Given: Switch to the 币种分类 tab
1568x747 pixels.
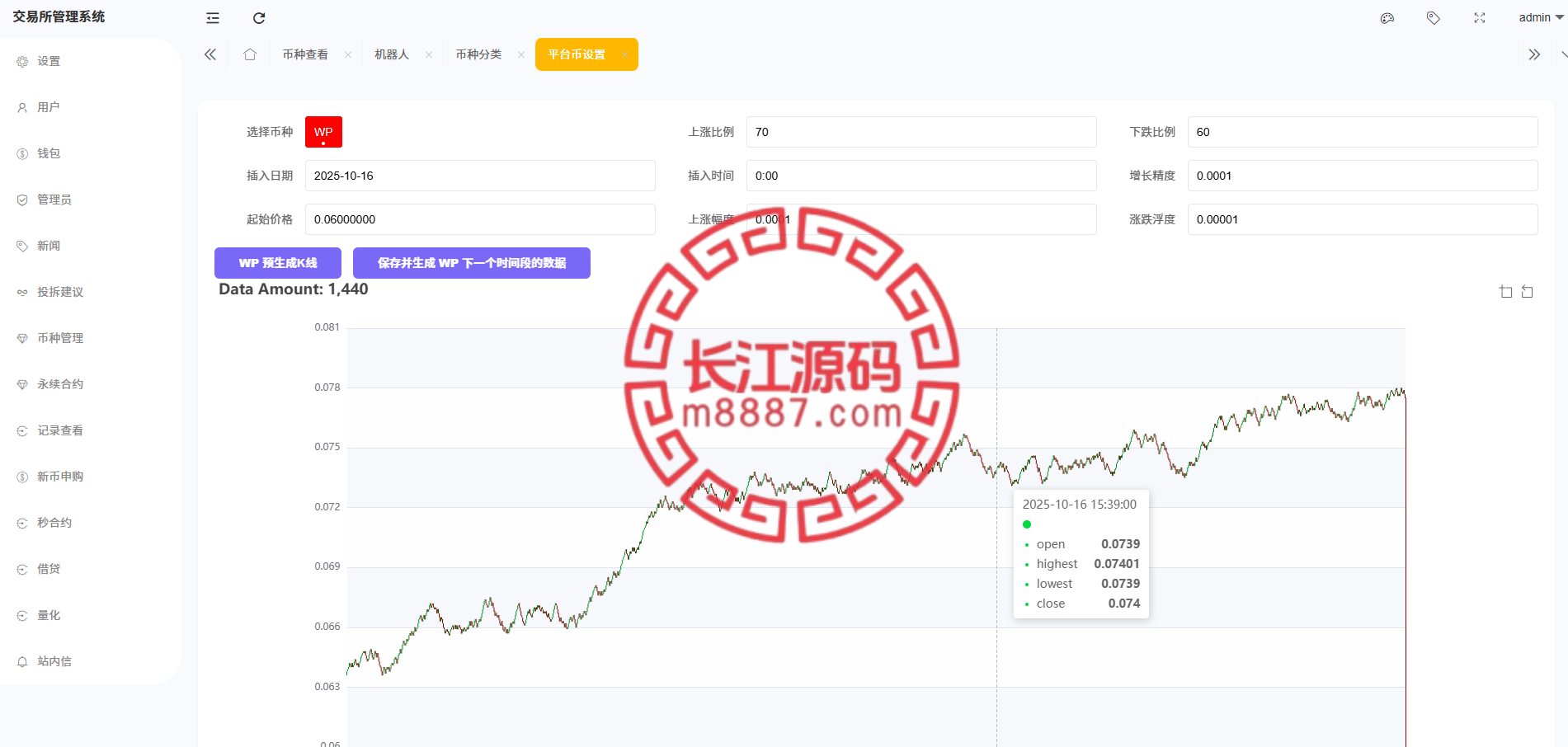Looking at the screenshot, I should [x=478, y=54].
